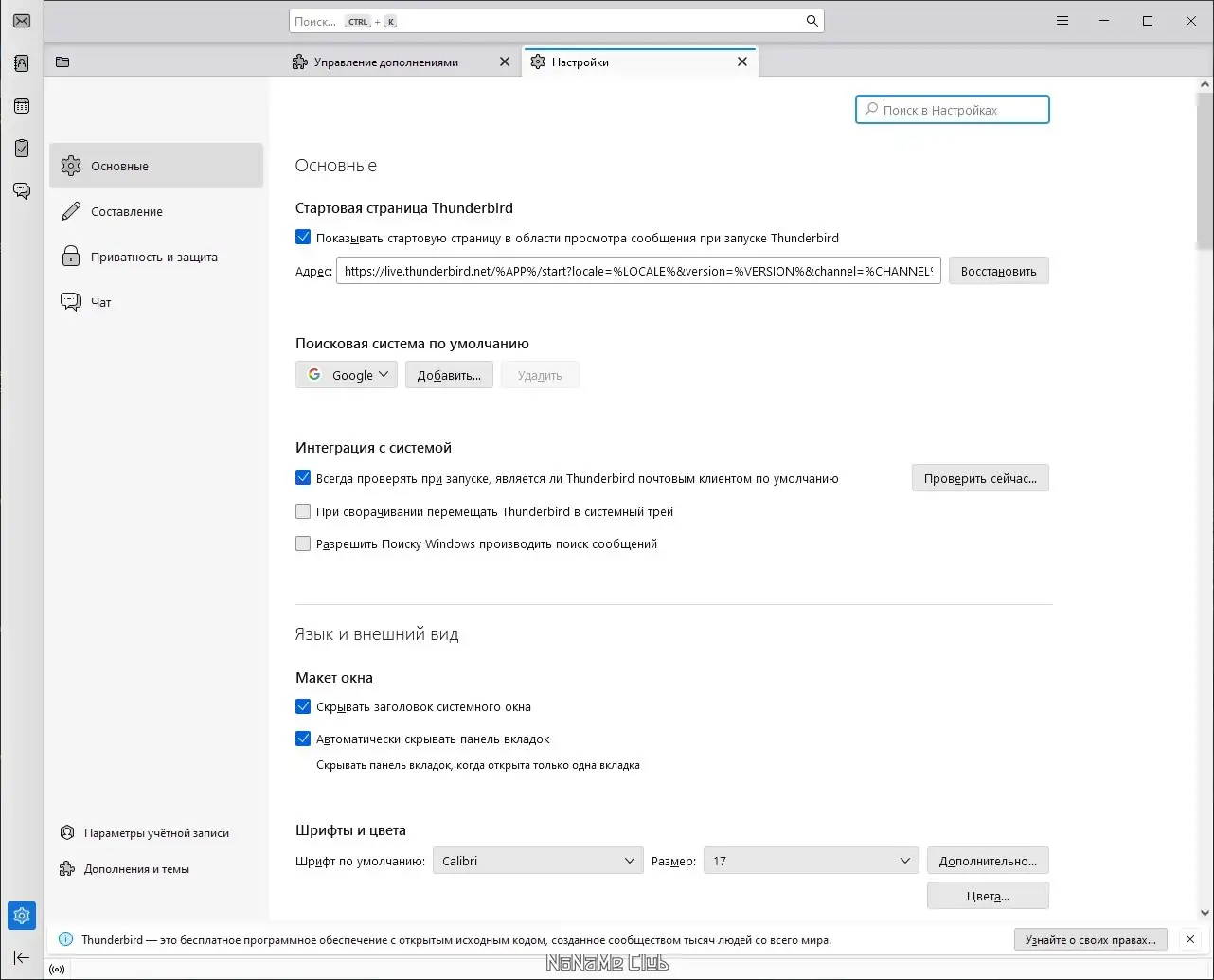
Task: Click the «Поисковая система по умолчанию» heading
Action: pos(412,344)
